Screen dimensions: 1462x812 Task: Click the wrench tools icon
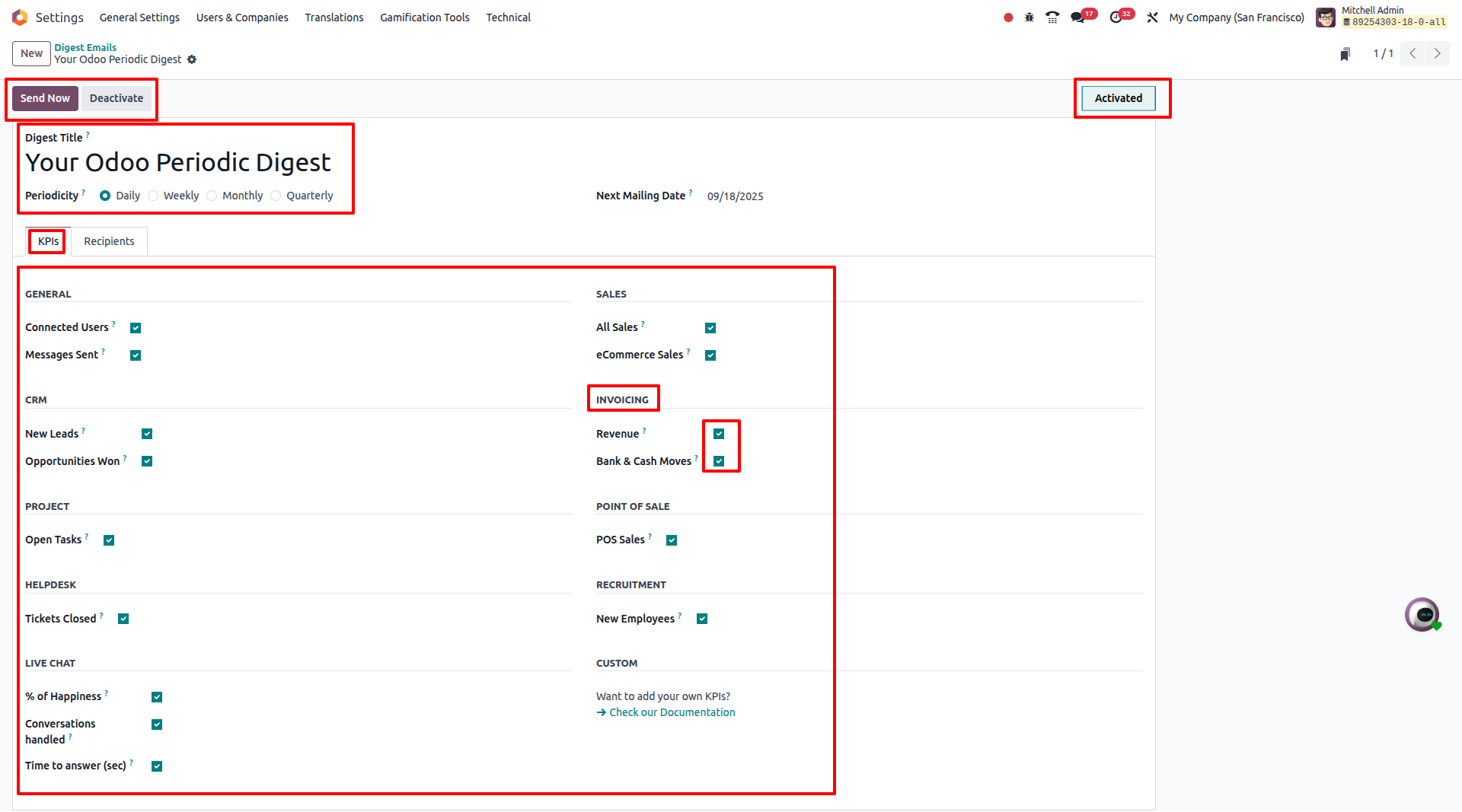click(1152, 18)
